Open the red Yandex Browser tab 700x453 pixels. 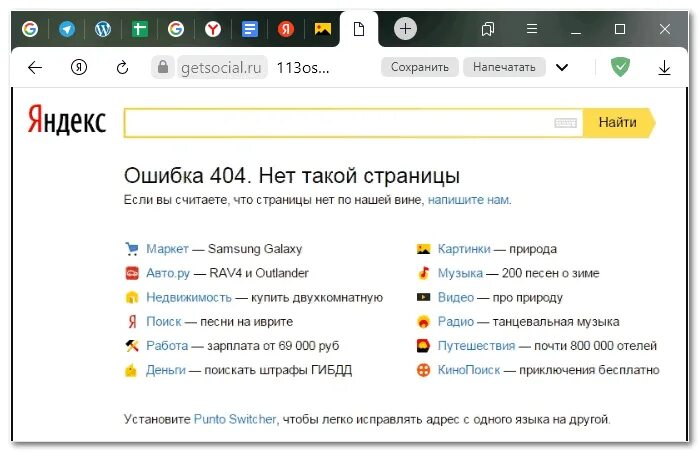pyautogui.click(x=213, y=29)
